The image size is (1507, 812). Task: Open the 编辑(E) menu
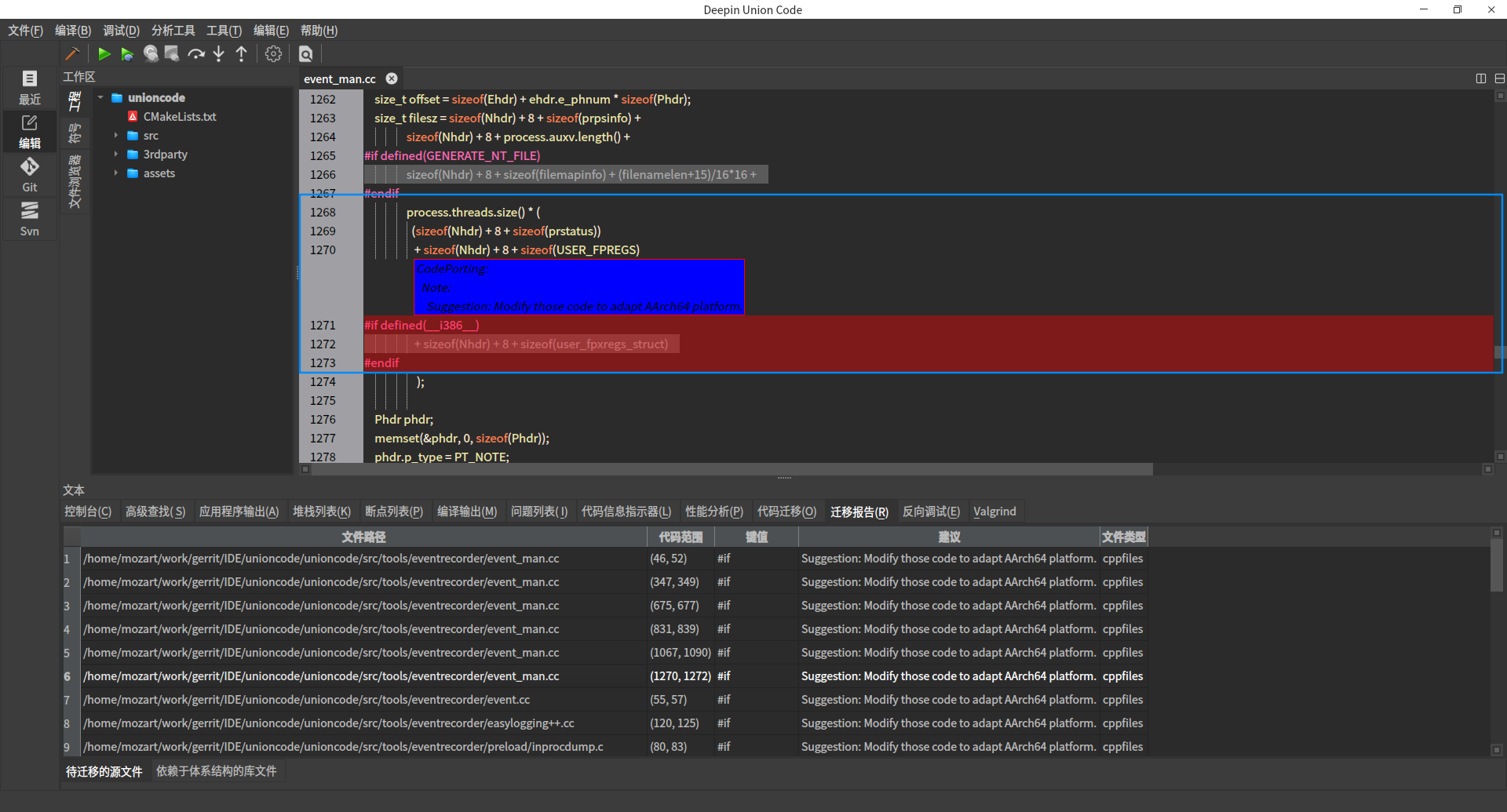coord(271,31)
